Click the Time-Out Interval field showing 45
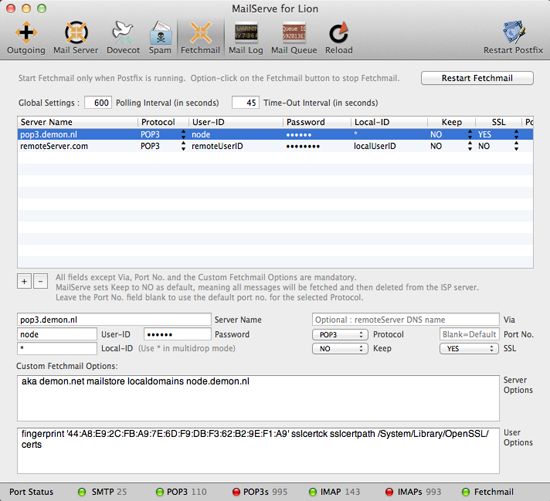 tap(246, 103)
